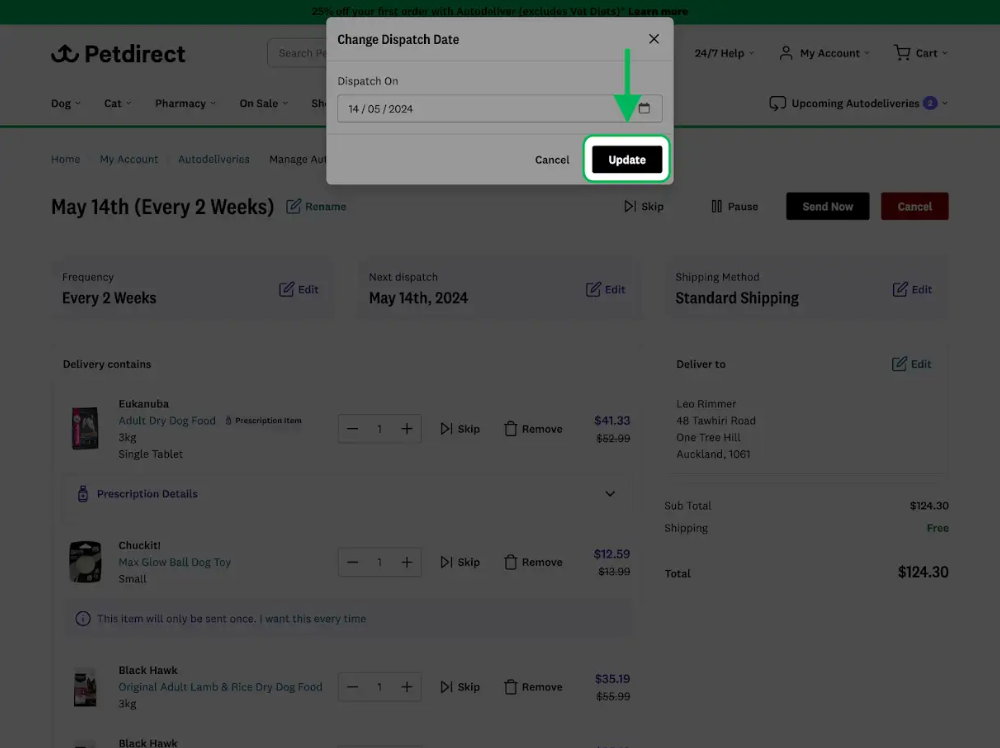Click the Send Now button
Screen dimensions: 1000x748
(x=827, y=207)
